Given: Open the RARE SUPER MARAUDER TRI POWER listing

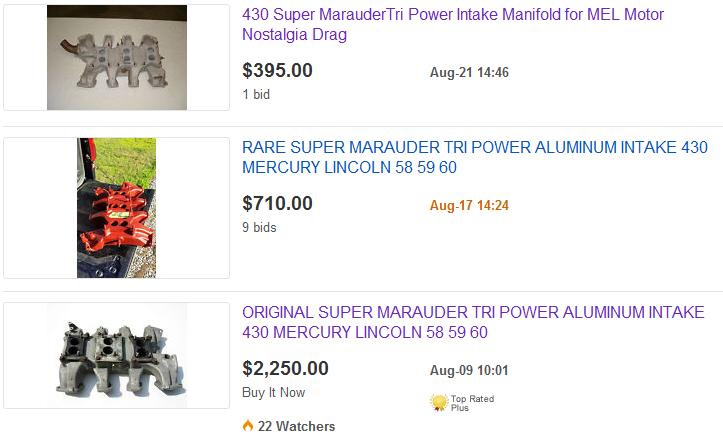Looking at the screenshot, I should [474, 158].
